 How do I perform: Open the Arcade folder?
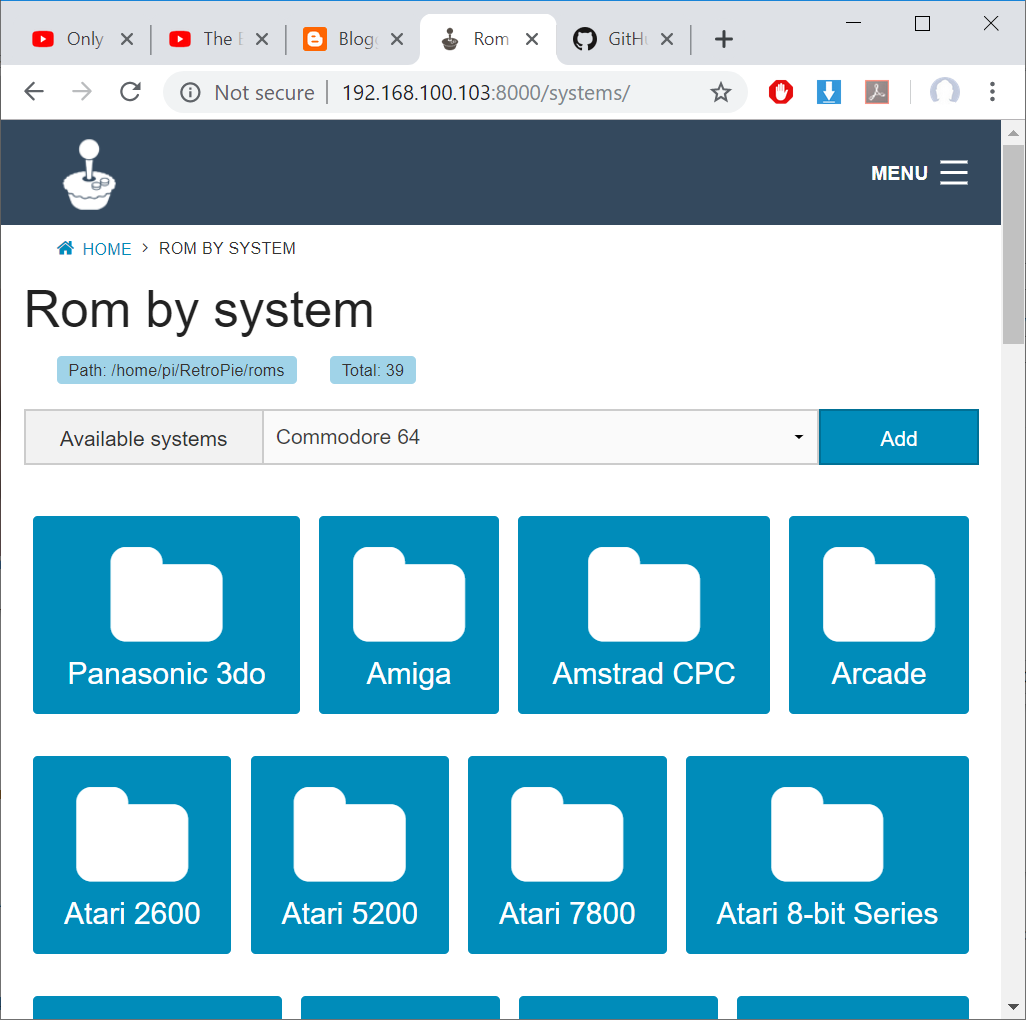[x=879, y=614]
